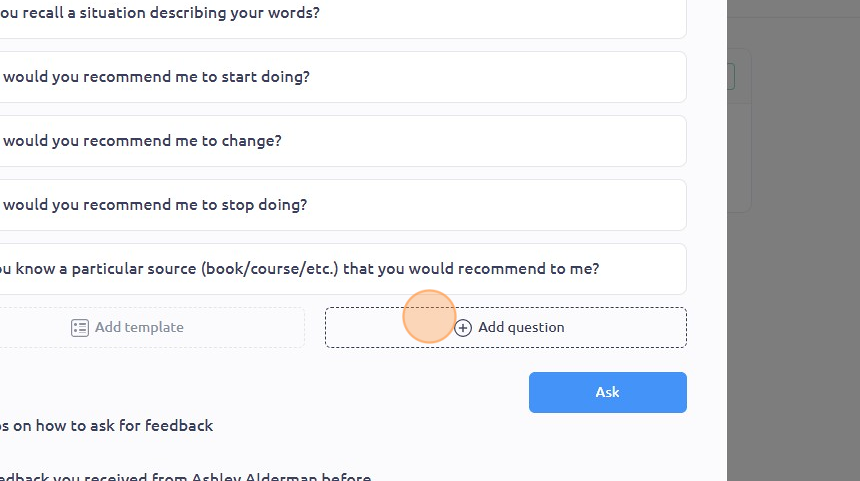Submit the feedback request with Ask

click(608, 392)
